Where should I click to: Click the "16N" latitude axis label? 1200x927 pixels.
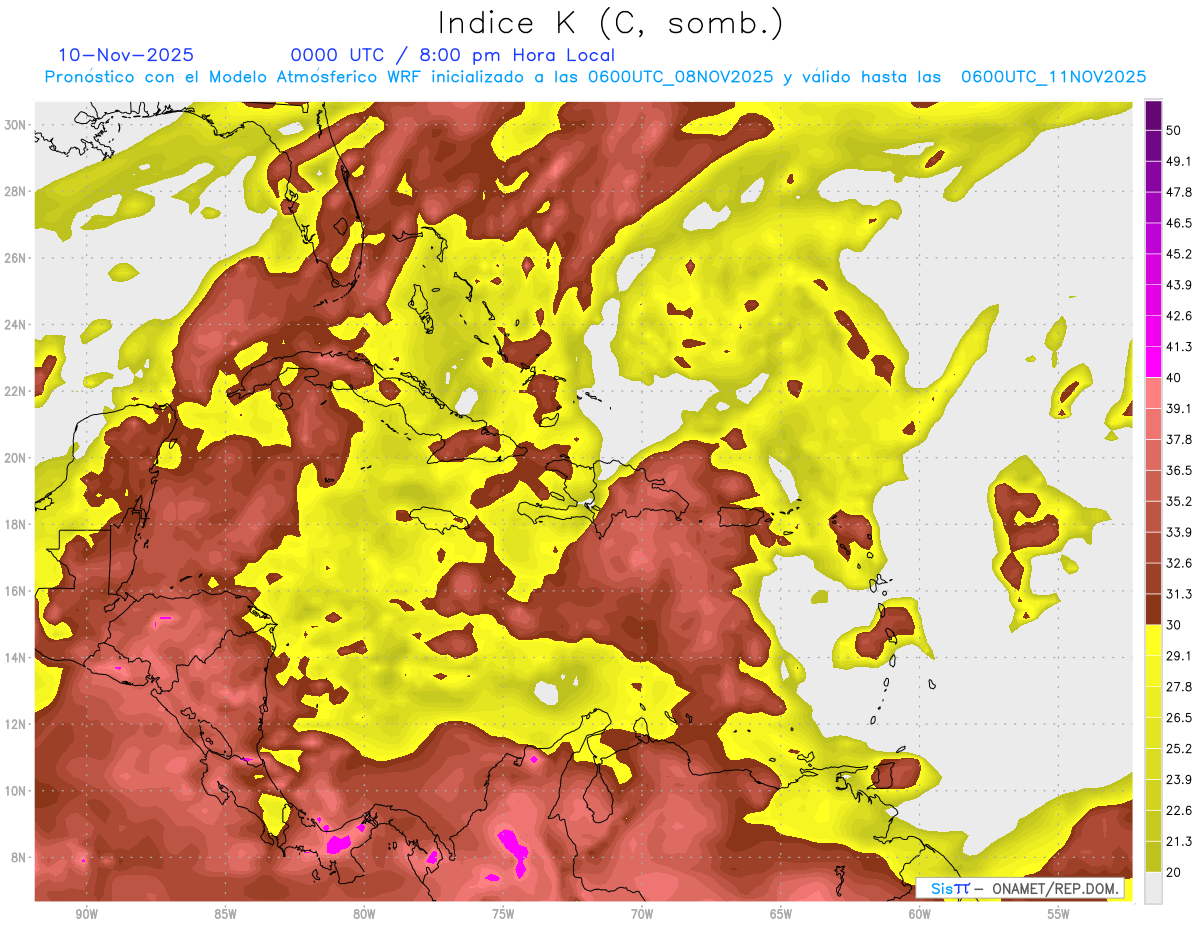pos(15,591)
